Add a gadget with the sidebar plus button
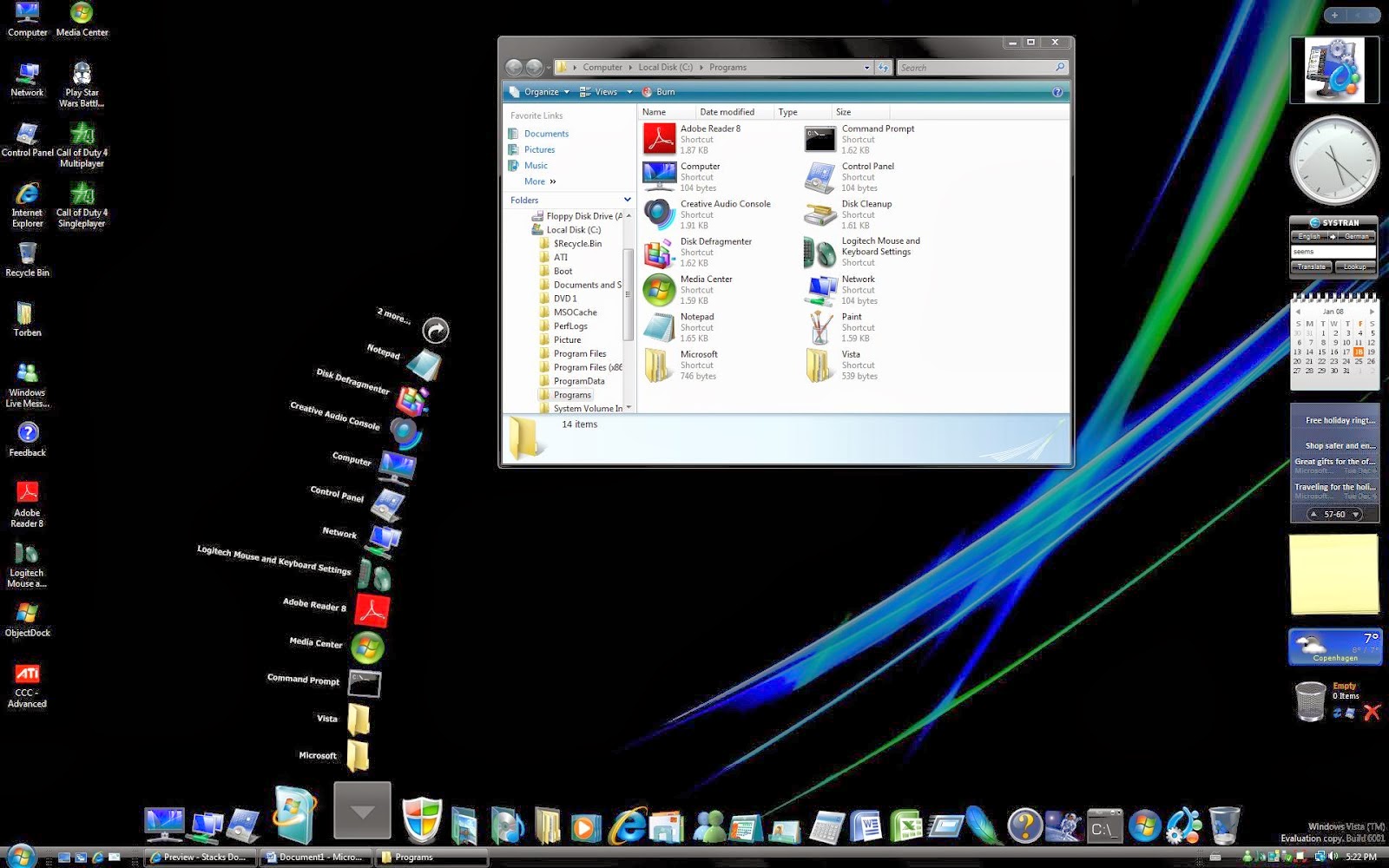 [x=1335, y=15]
